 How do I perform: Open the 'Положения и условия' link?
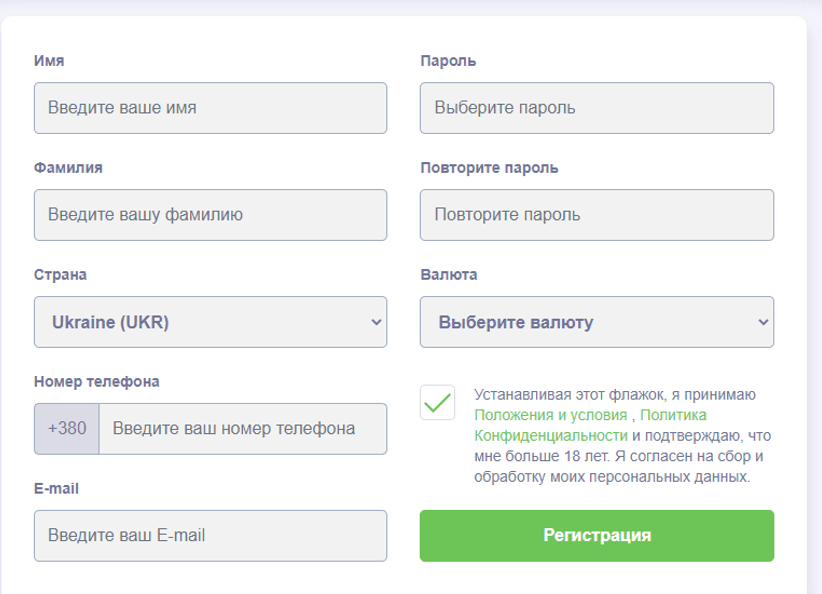[551, 414]
